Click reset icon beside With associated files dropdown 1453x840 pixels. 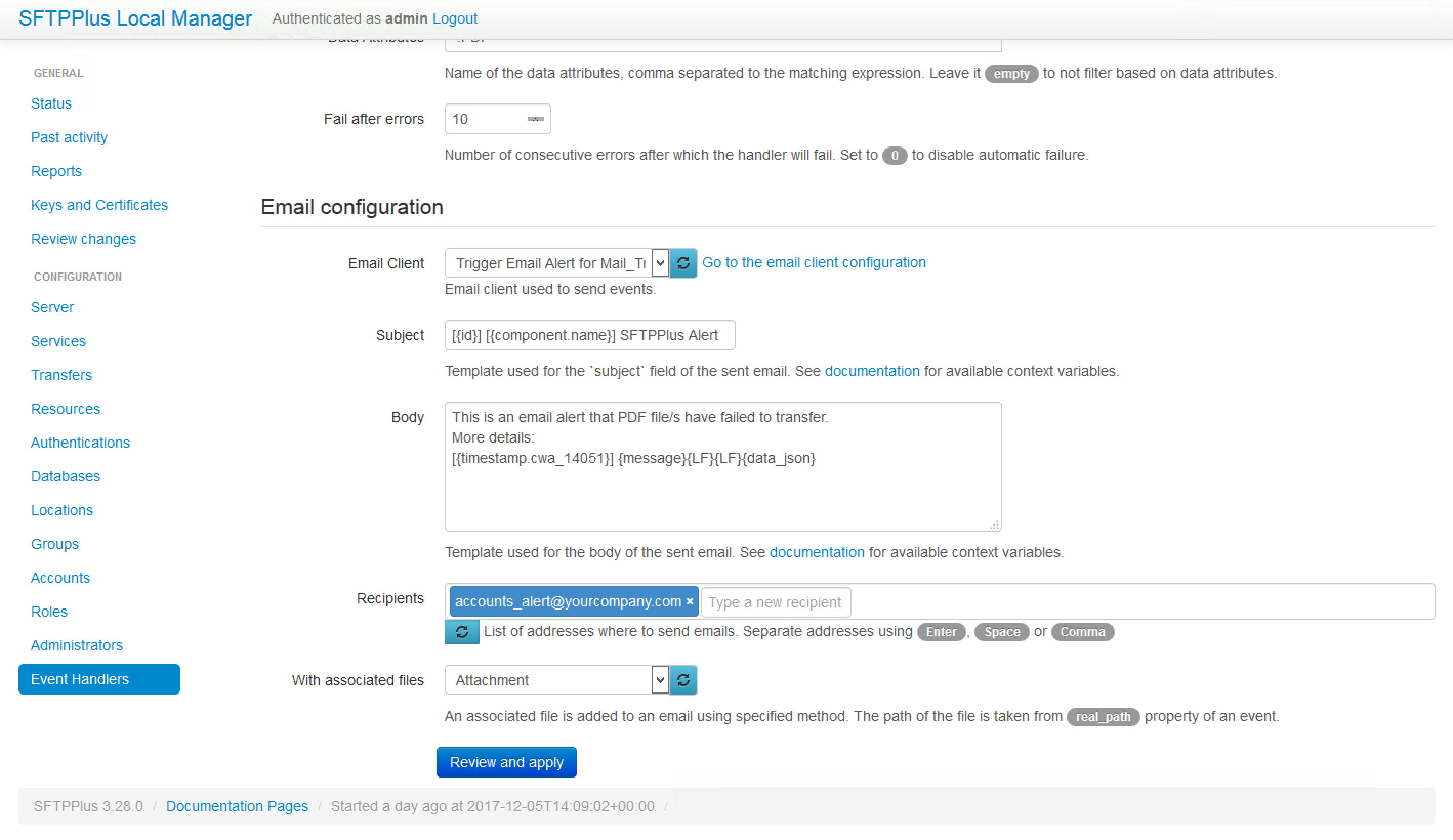[683, 680]
